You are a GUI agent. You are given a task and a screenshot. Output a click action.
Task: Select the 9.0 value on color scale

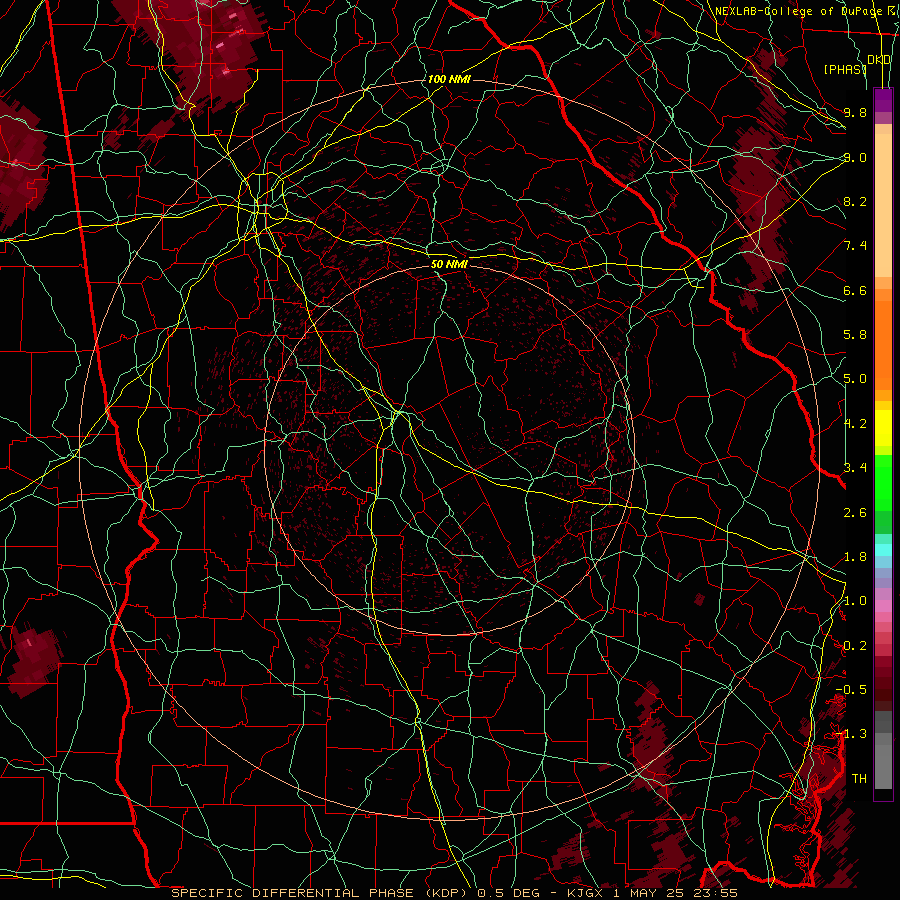click(855, 157)
